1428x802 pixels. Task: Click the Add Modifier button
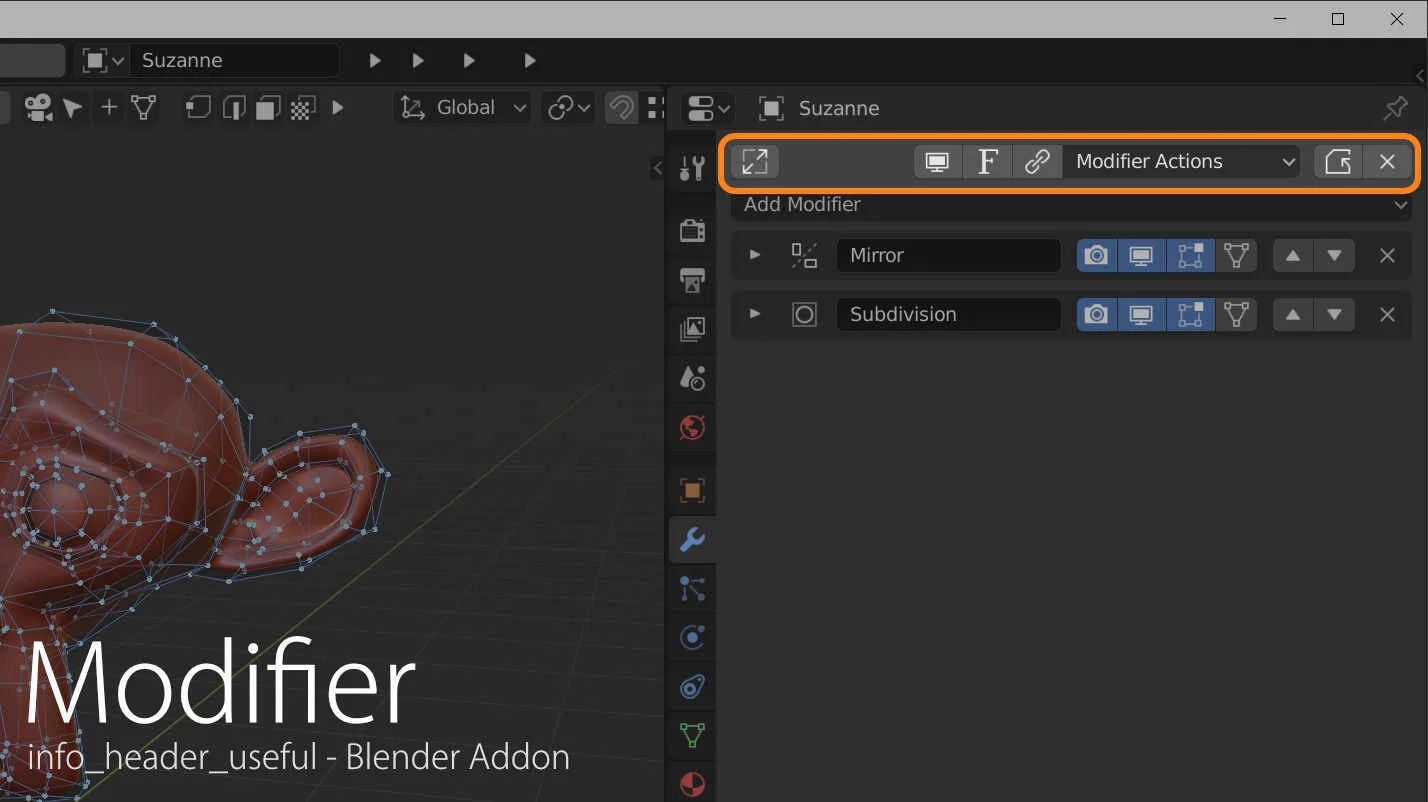pyautogui.click(x=1070, y=204)
